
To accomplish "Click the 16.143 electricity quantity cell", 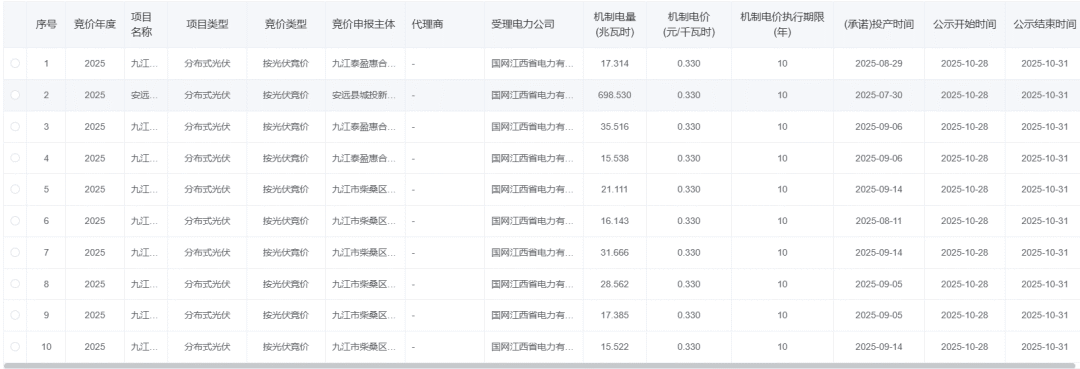I will coord(614,221).
